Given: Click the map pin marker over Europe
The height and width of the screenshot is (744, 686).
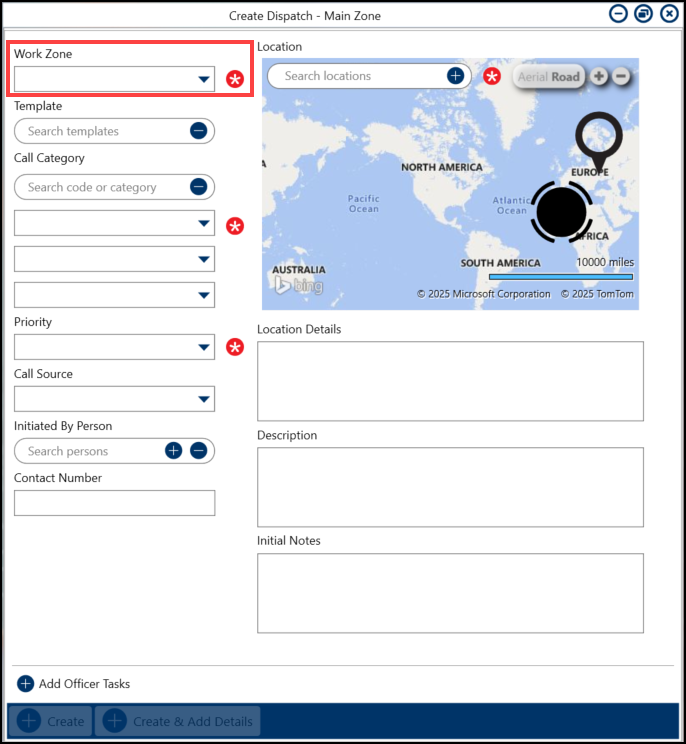Looking at the screenshot, I should (599, 140).
